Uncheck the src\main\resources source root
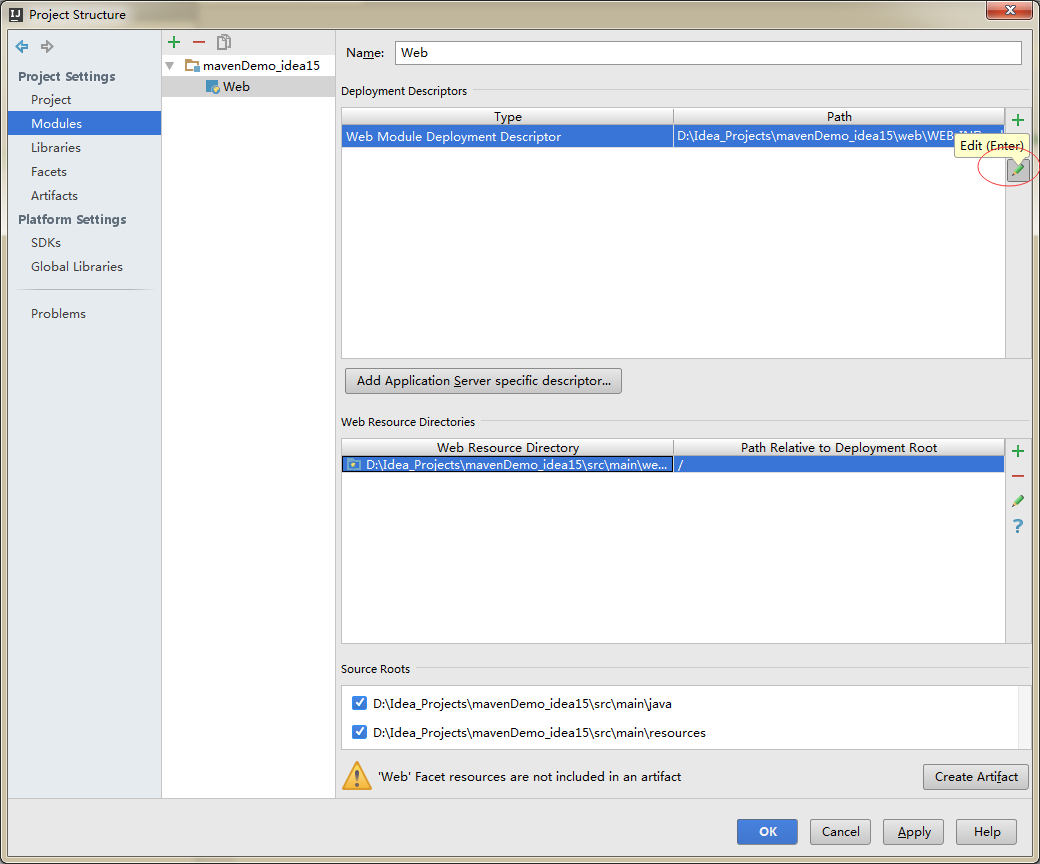Viewport: 1040px width, 864px height. click(x=359, y=732)
